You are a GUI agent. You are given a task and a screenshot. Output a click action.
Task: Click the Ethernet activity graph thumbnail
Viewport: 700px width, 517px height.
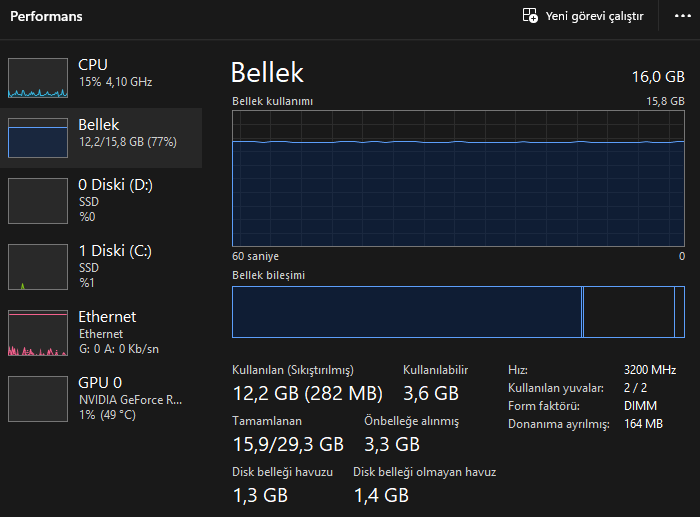38,333
